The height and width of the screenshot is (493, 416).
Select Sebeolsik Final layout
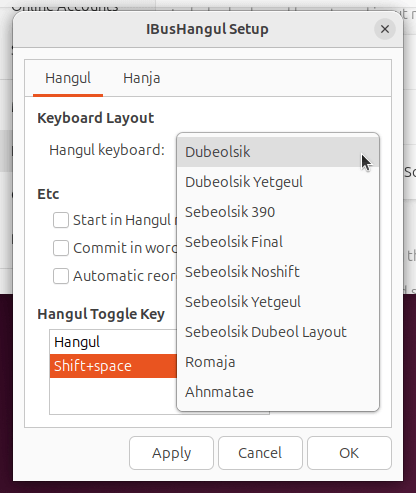click(278, 242)
